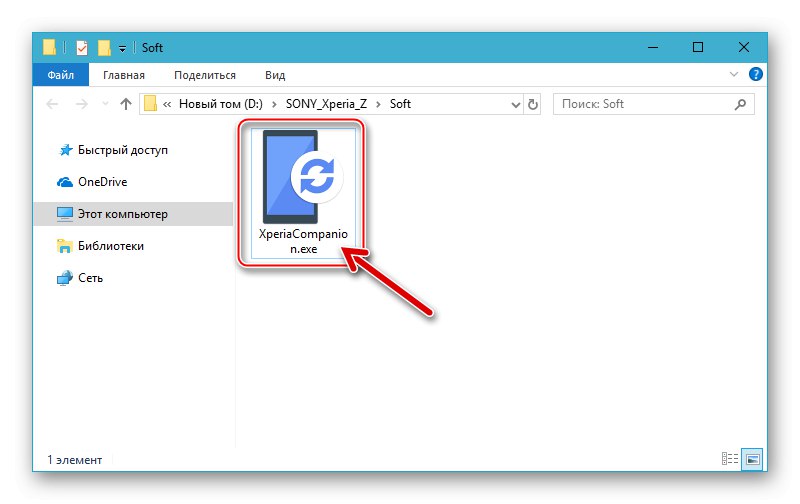Click the search magnifier icon
This screenshot has width=800, height=504.
pos(740,105)
